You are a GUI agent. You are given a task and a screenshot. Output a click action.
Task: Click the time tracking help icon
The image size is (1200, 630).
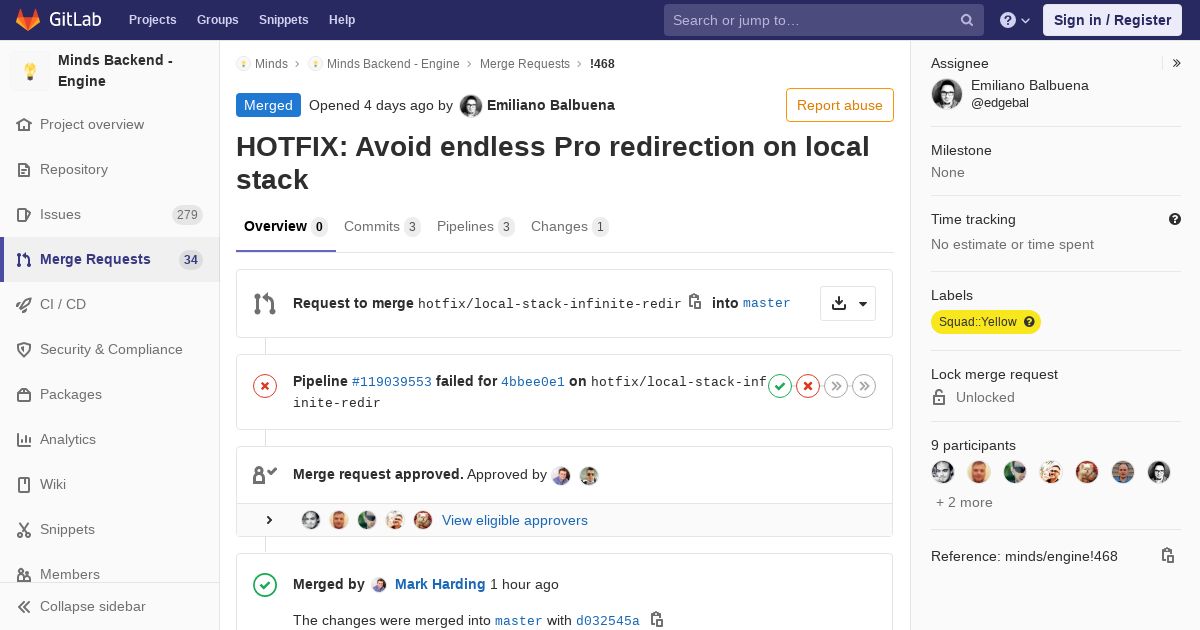tap(1175, 219)
